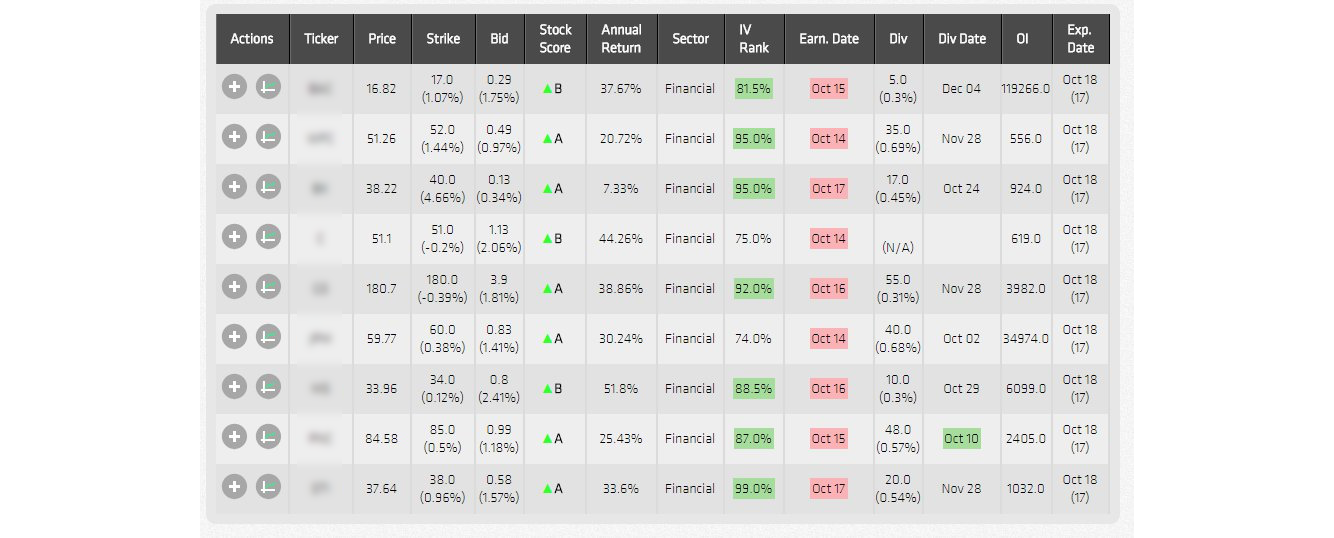The height and width of the screenshot is (538, 1334).
Task: Click the Ticker column header
Action: pos(321,39)
